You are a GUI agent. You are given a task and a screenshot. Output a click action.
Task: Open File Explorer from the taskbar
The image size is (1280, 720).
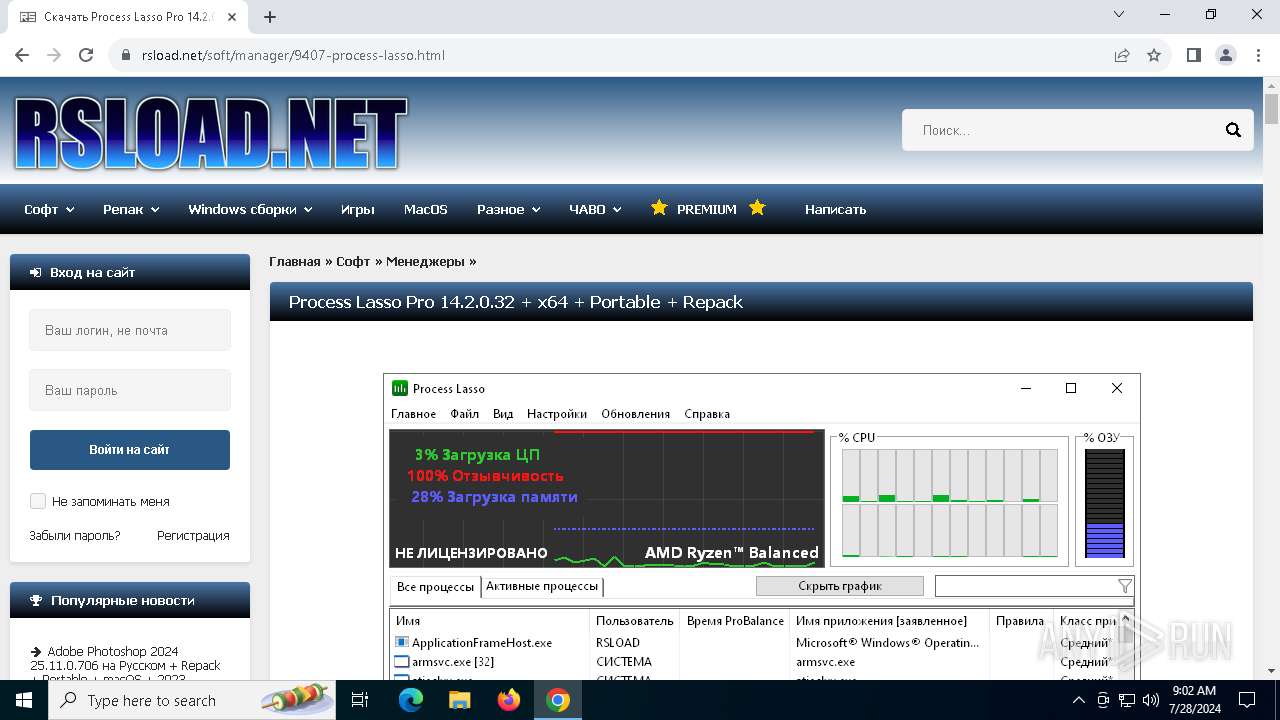click(460, 700)
